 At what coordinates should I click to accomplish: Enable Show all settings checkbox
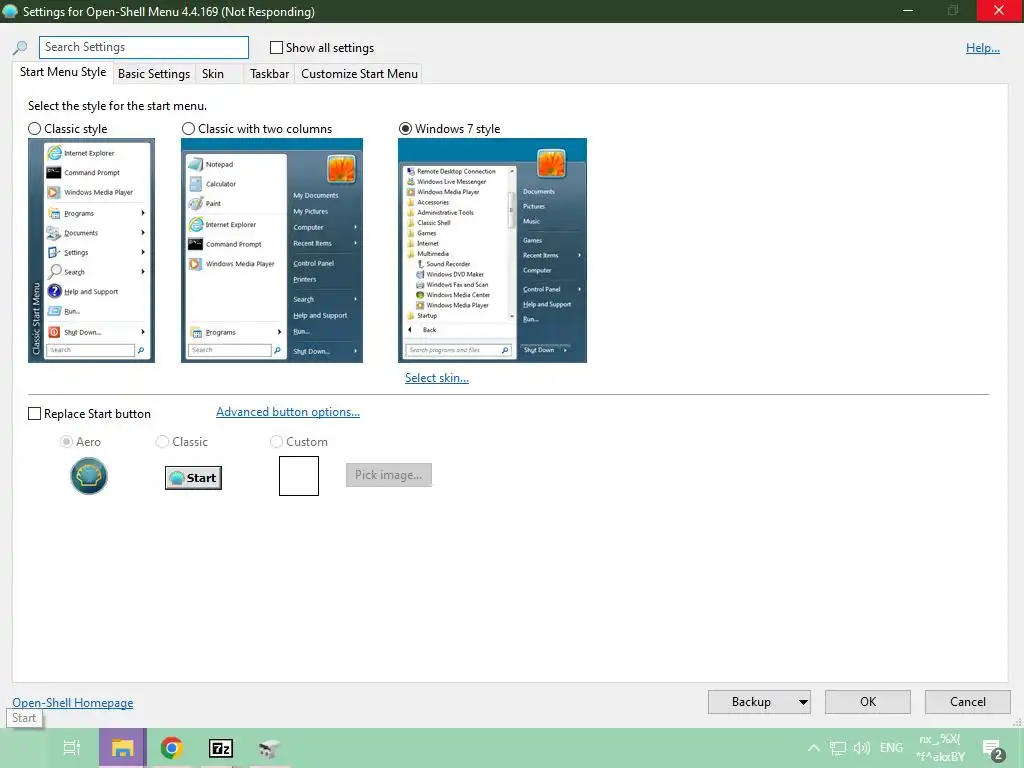click(x=276, y=48)
